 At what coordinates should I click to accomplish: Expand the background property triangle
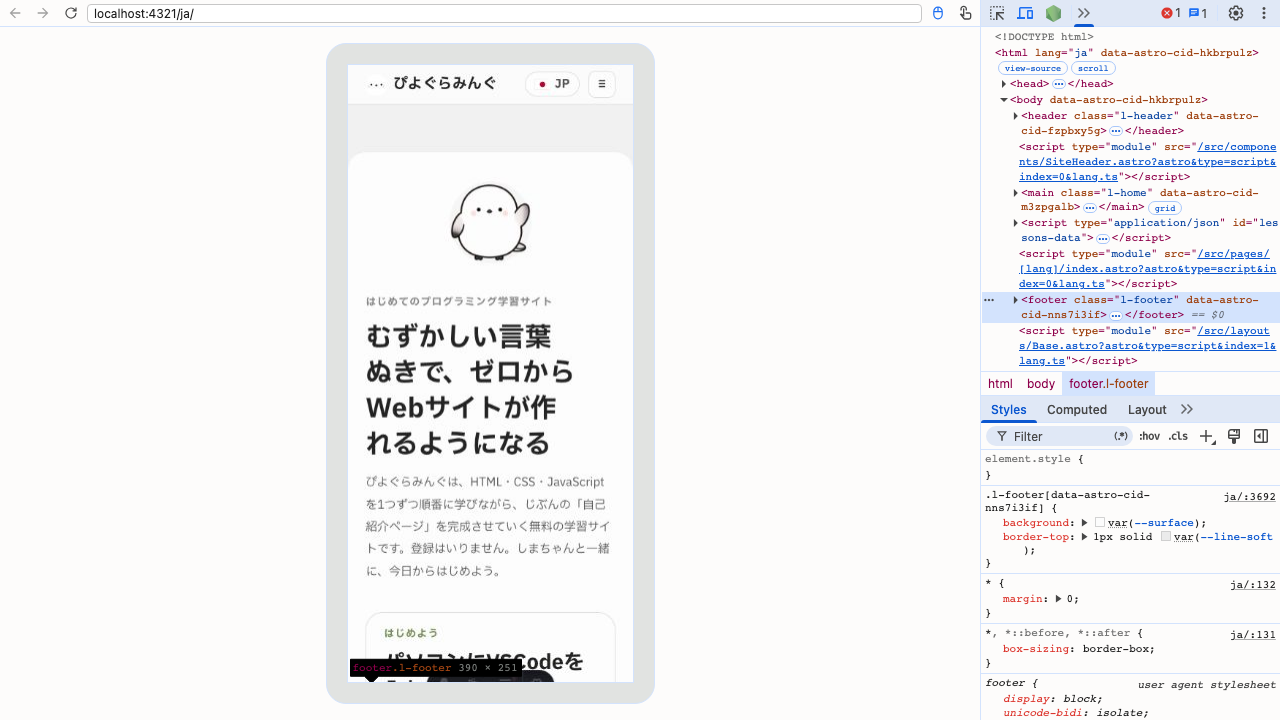1084,523
